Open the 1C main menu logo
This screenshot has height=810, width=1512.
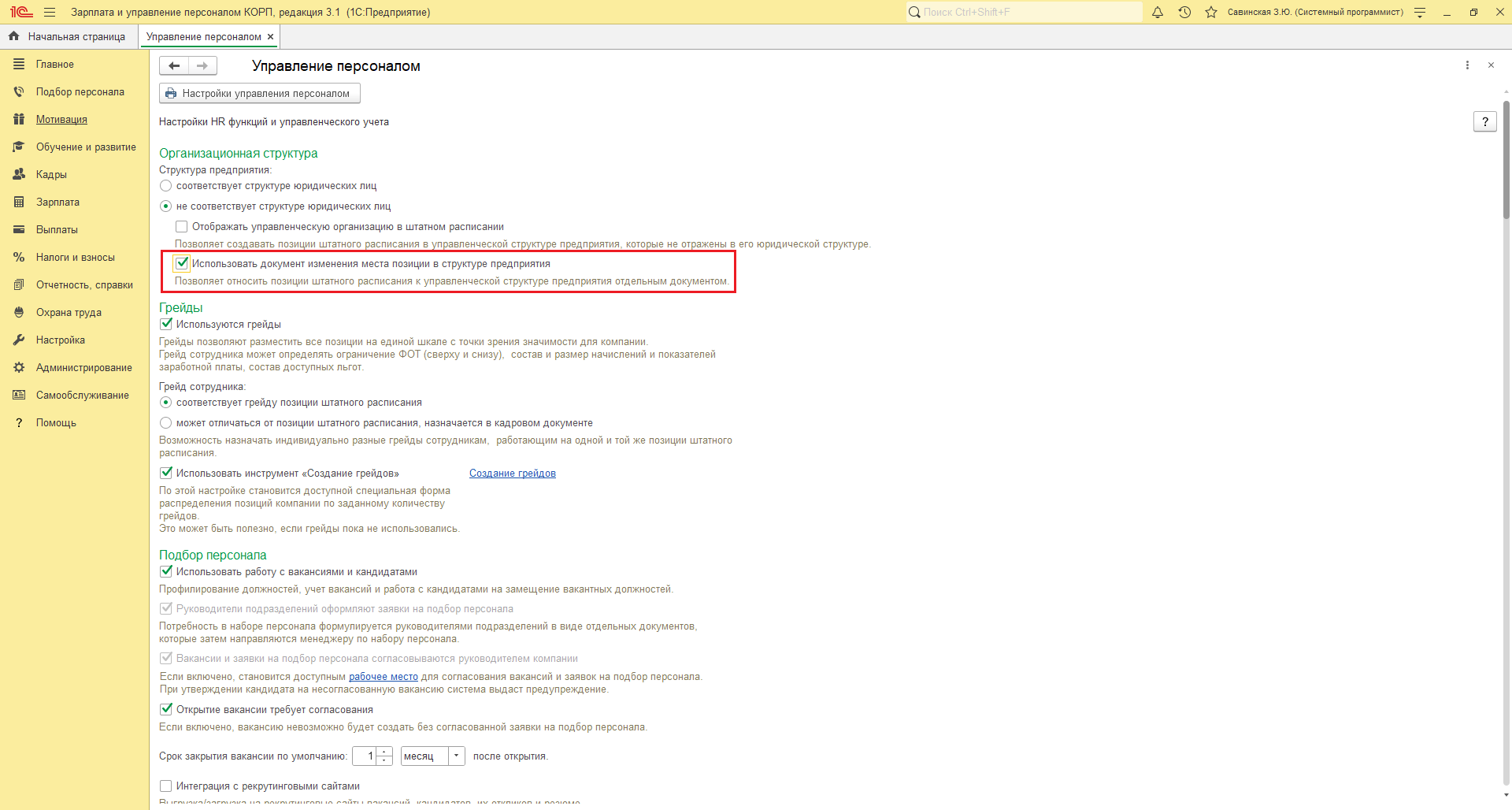coord(21,12)
